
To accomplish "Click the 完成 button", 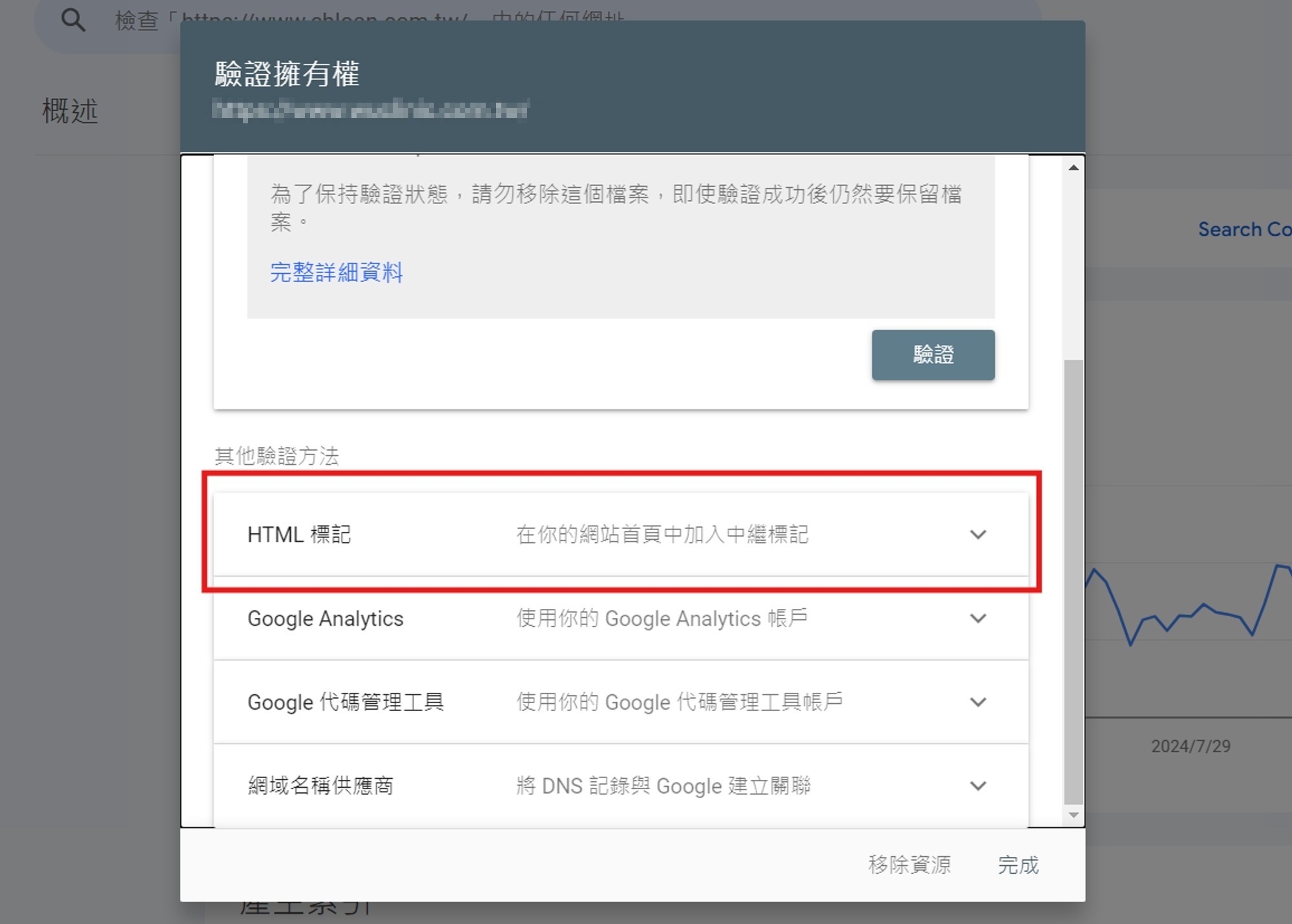I will [x=1018, y=865].
